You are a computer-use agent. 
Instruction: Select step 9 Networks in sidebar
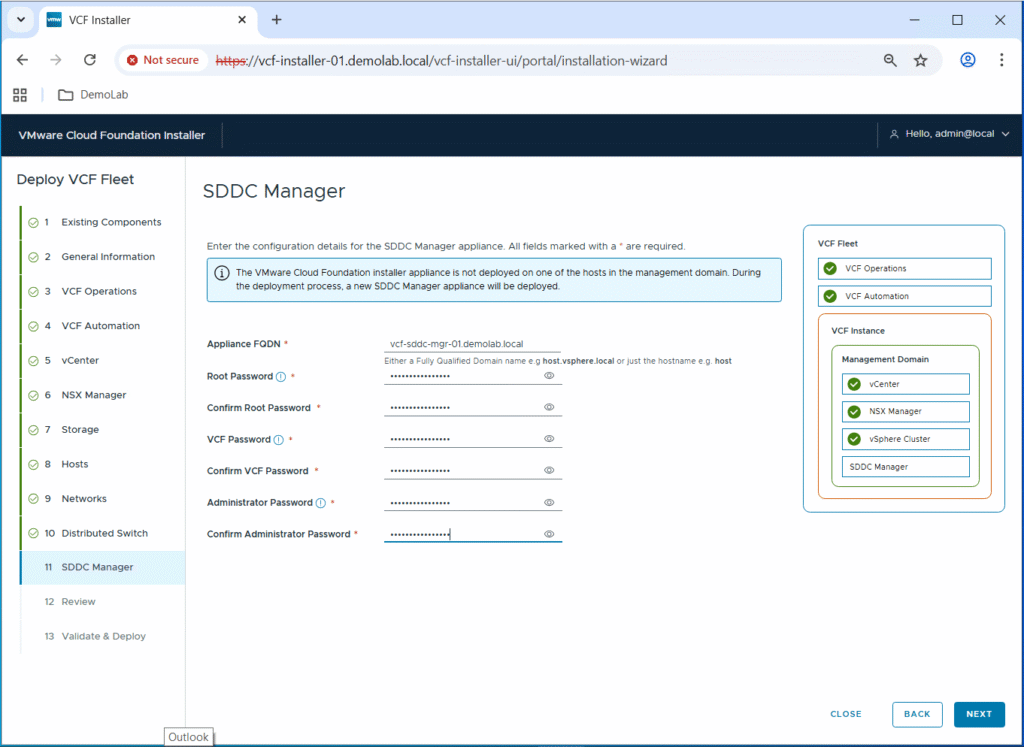point(83,498)
